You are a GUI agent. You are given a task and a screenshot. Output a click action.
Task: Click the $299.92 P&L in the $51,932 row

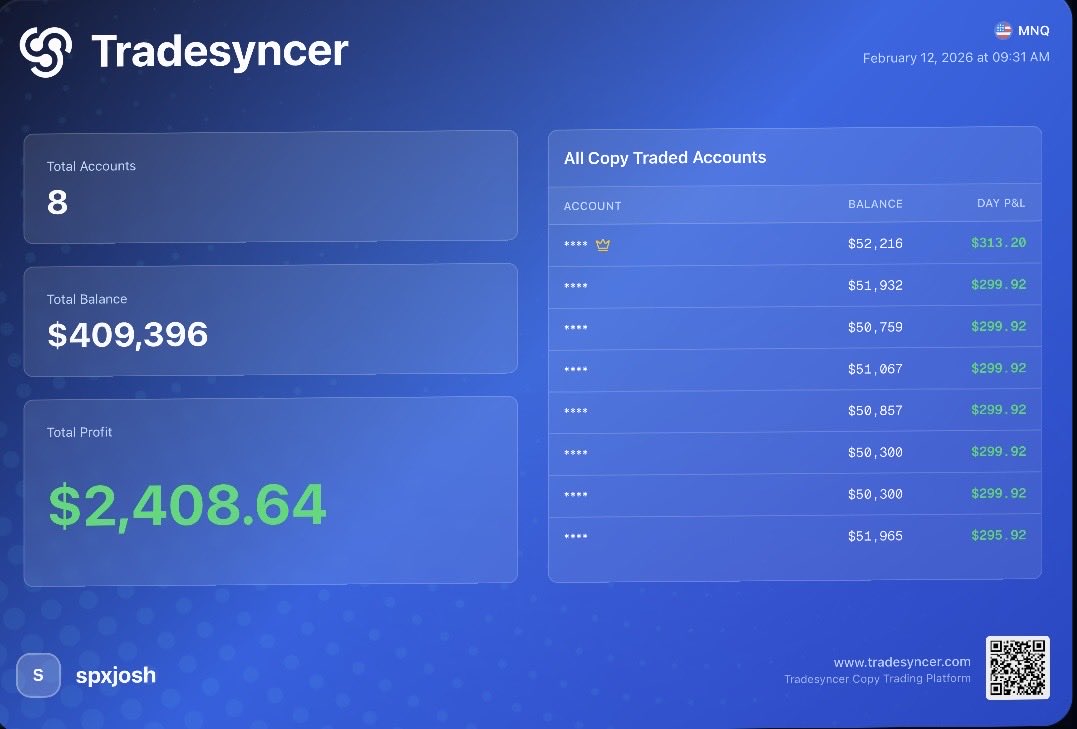point(999,284)
